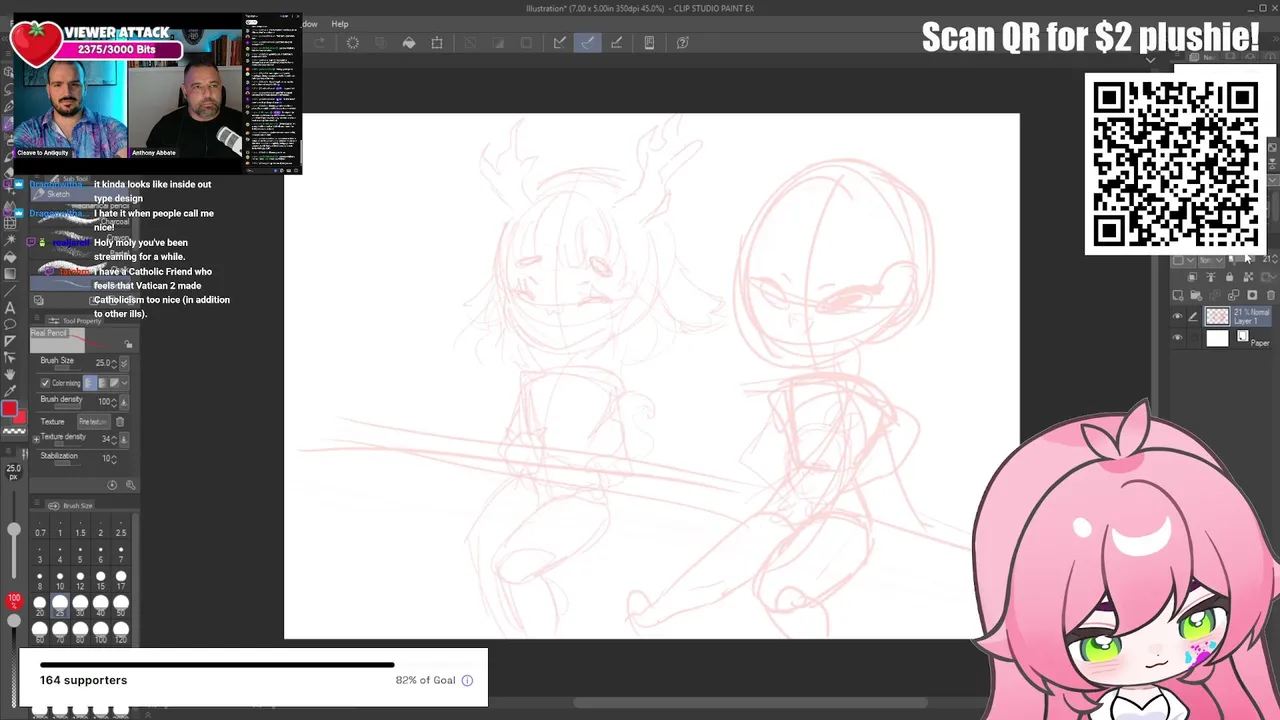Toggle set as reference layer icon
The height and width of the screenshot is (720, 1280).
1211,277
